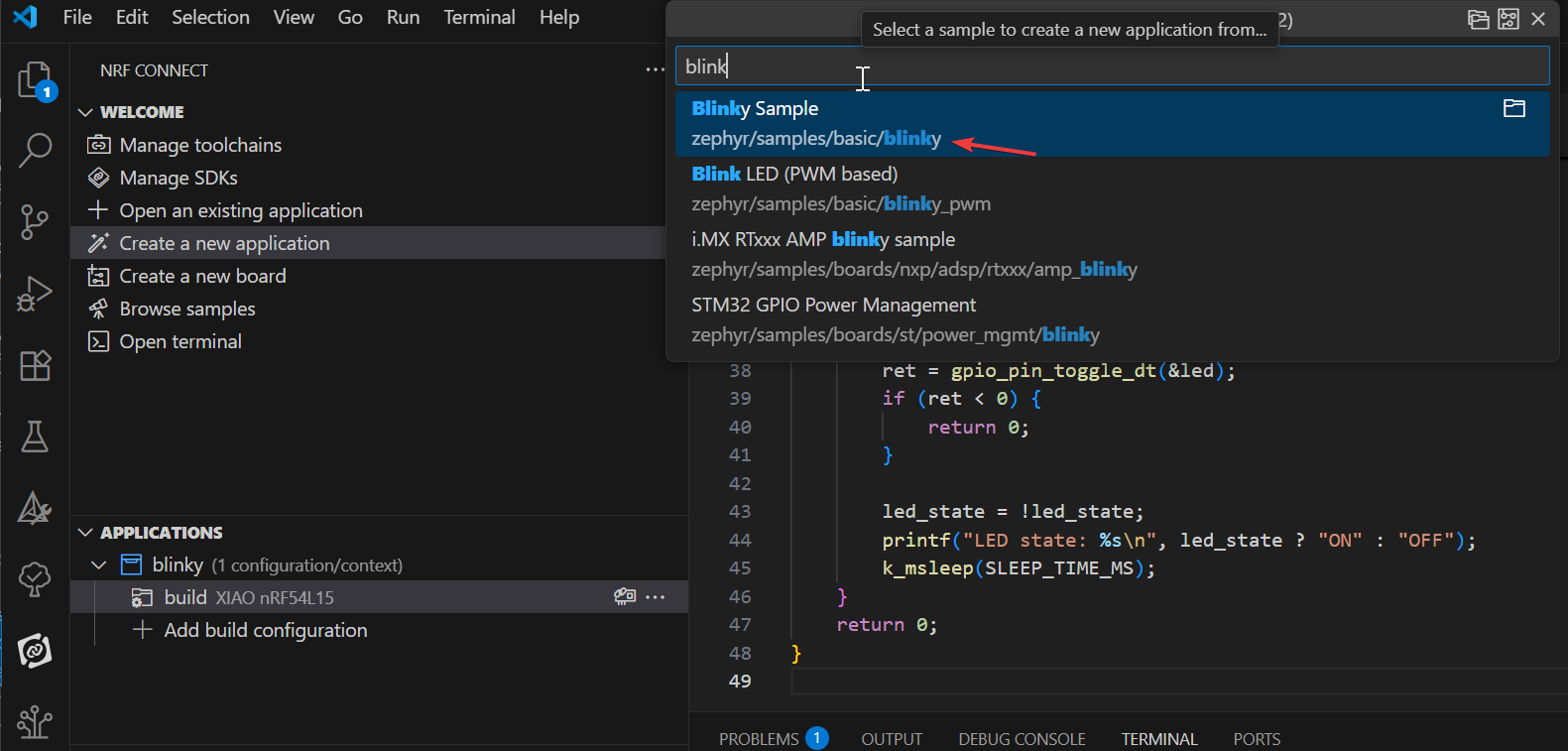Open the Go menu
The width and height of the screenshot is (1568, 751).
[x=350, y=17]
